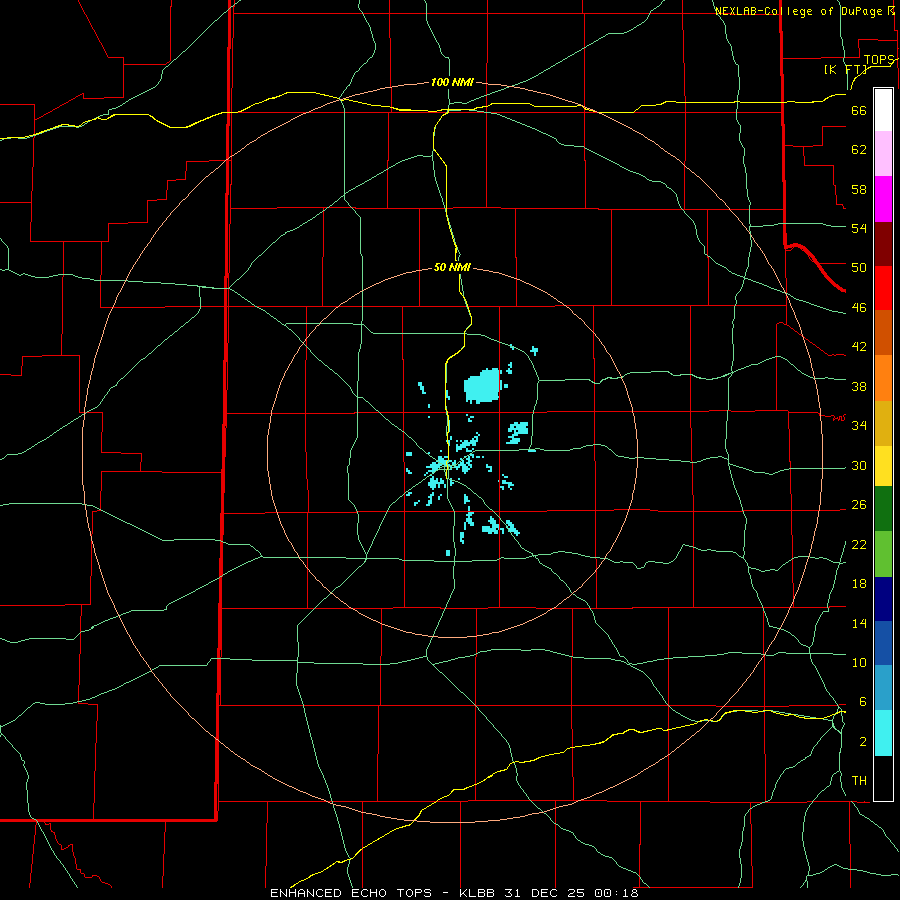Choose the navy blue legend band
Viewport: 900px width, 900px height.
point(883,599)
